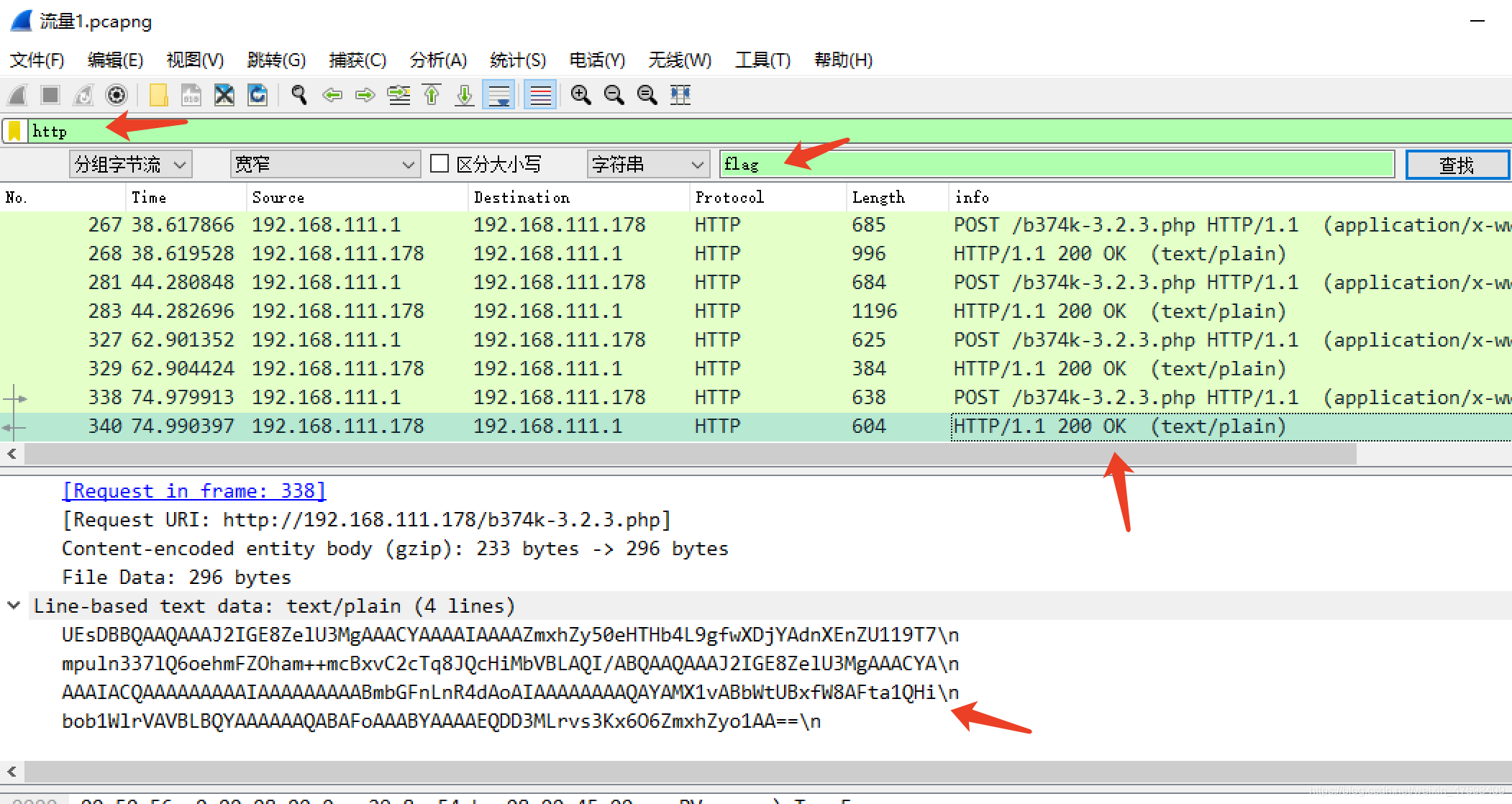Open the 无线(W) menu
Screen dimensions: 1512x804
pyautogui.click(x=680, y=60)
